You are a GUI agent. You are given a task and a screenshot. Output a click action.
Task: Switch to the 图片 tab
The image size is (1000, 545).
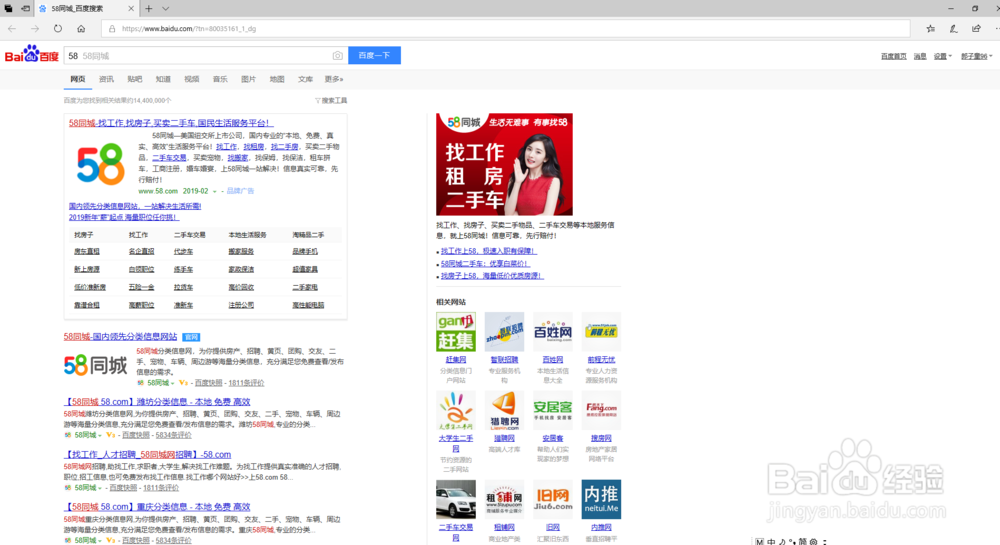tap(248, 79)
